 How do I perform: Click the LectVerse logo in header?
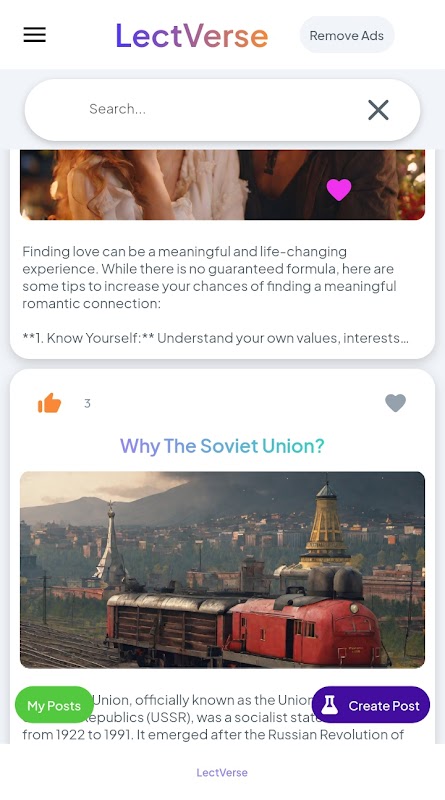coord(191,35)
